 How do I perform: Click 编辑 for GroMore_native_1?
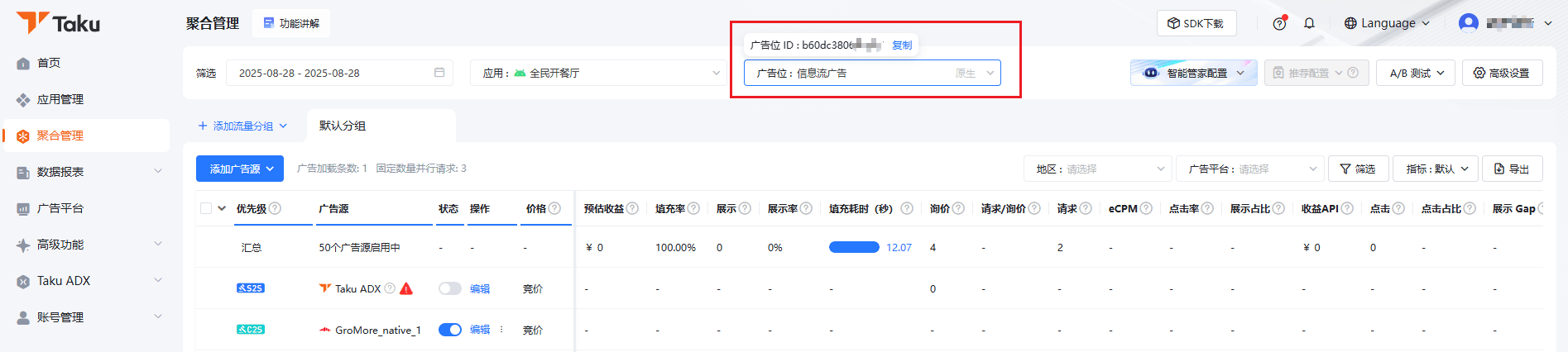pyautogui.click(x=480, y=330)
